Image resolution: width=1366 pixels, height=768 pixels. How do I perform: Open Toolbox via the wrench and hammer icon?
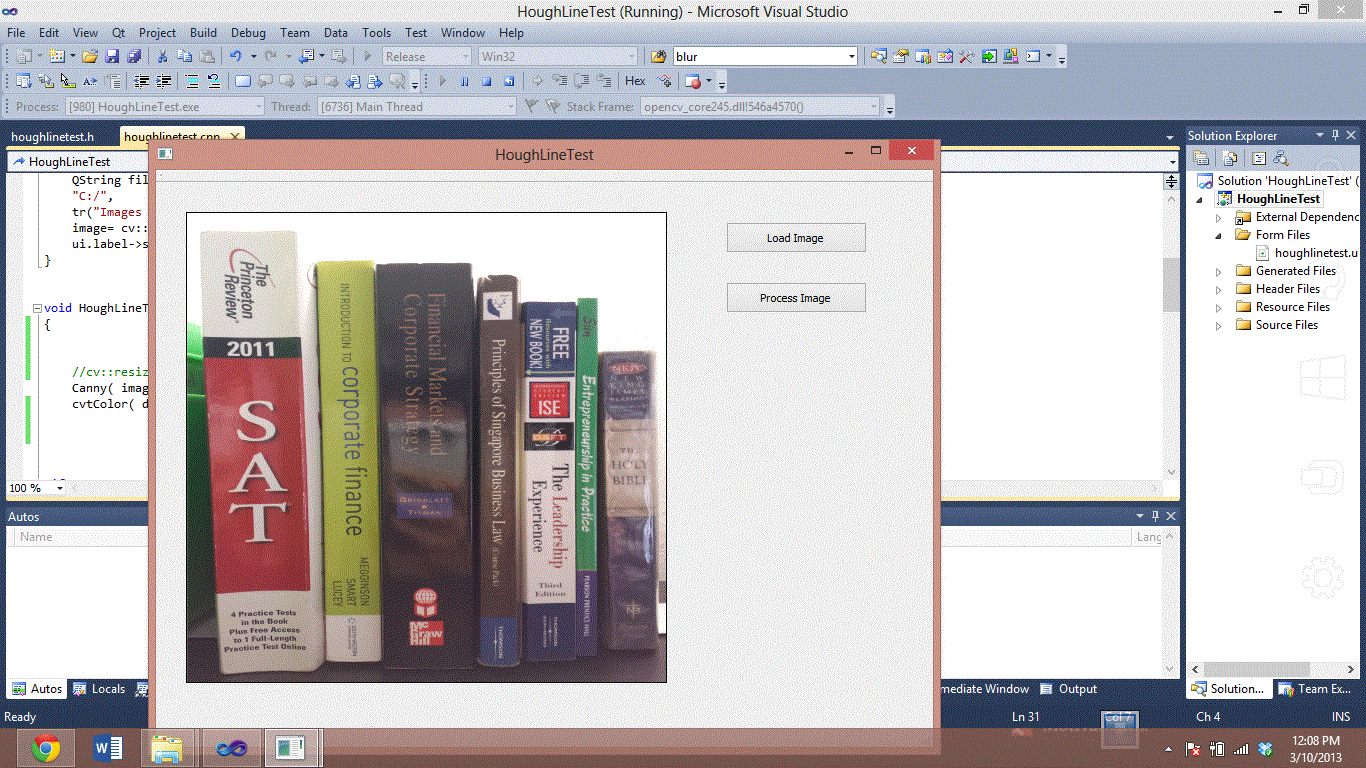pyautogui.click(x=967, y=57)
